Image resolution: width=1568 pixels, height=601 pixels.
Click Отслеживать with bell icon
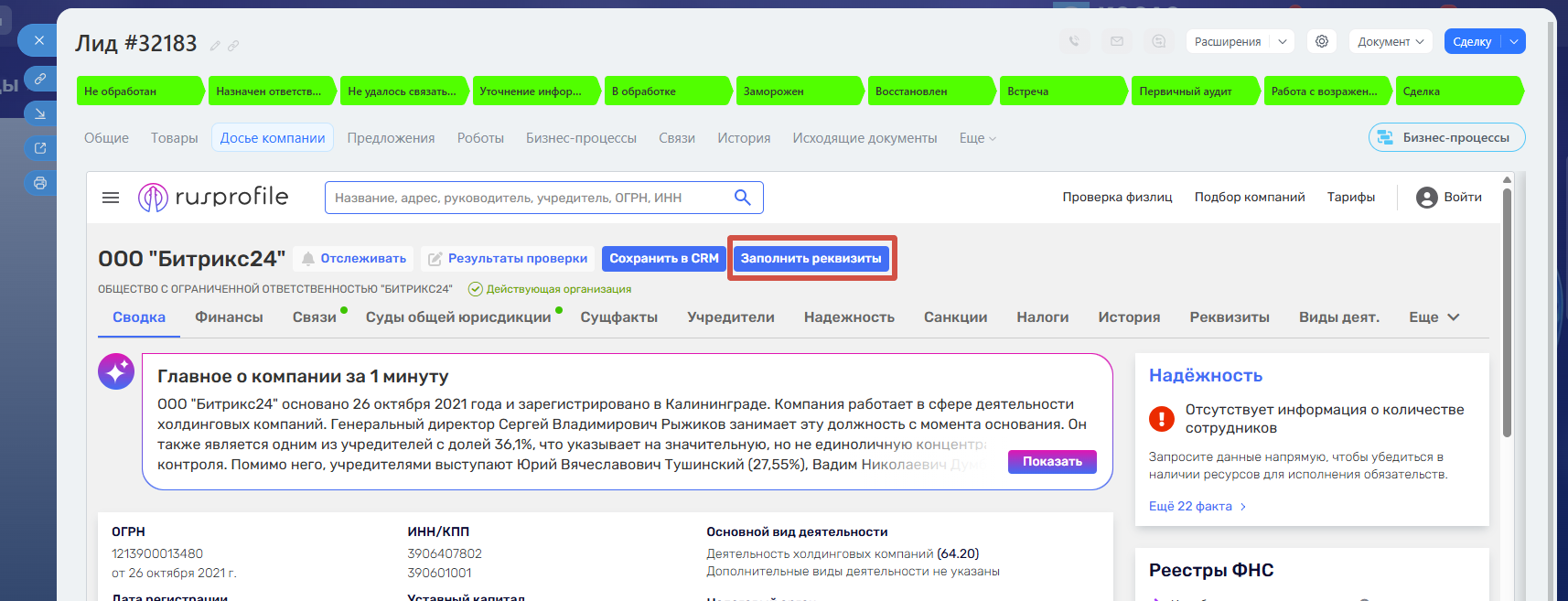pos(353,259)
